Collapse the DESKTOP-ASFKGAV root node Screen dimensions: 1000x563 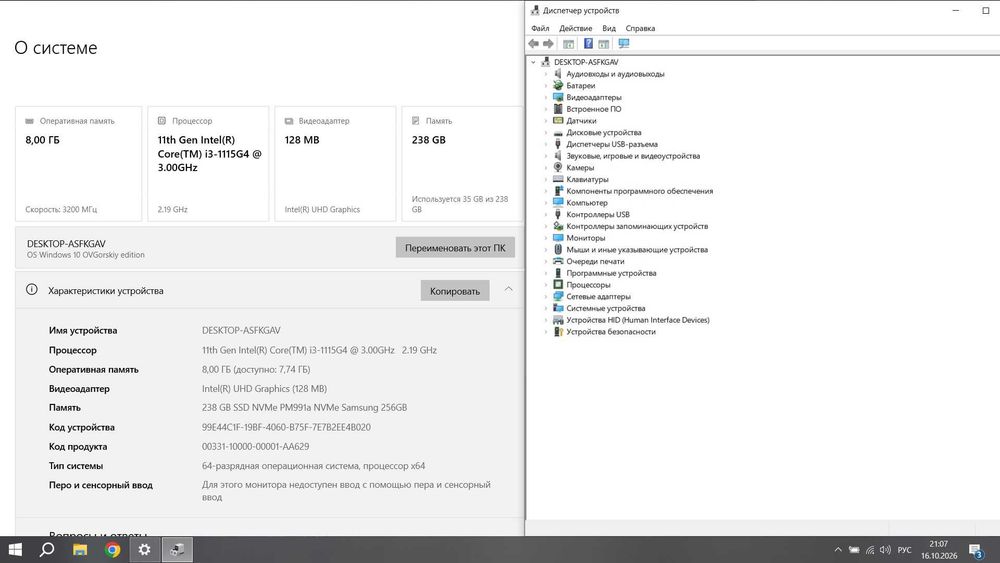(x=533, y=62)
